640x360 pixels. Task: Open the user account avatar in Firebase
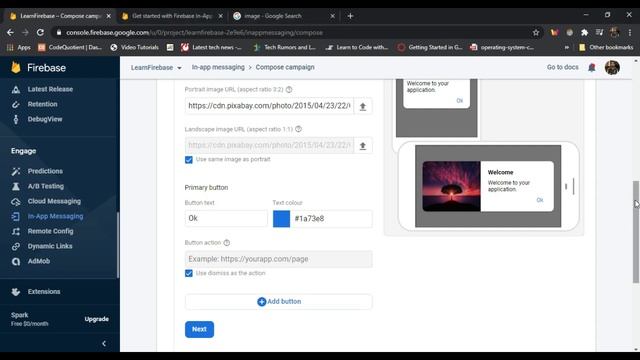(x=612, y=67)
